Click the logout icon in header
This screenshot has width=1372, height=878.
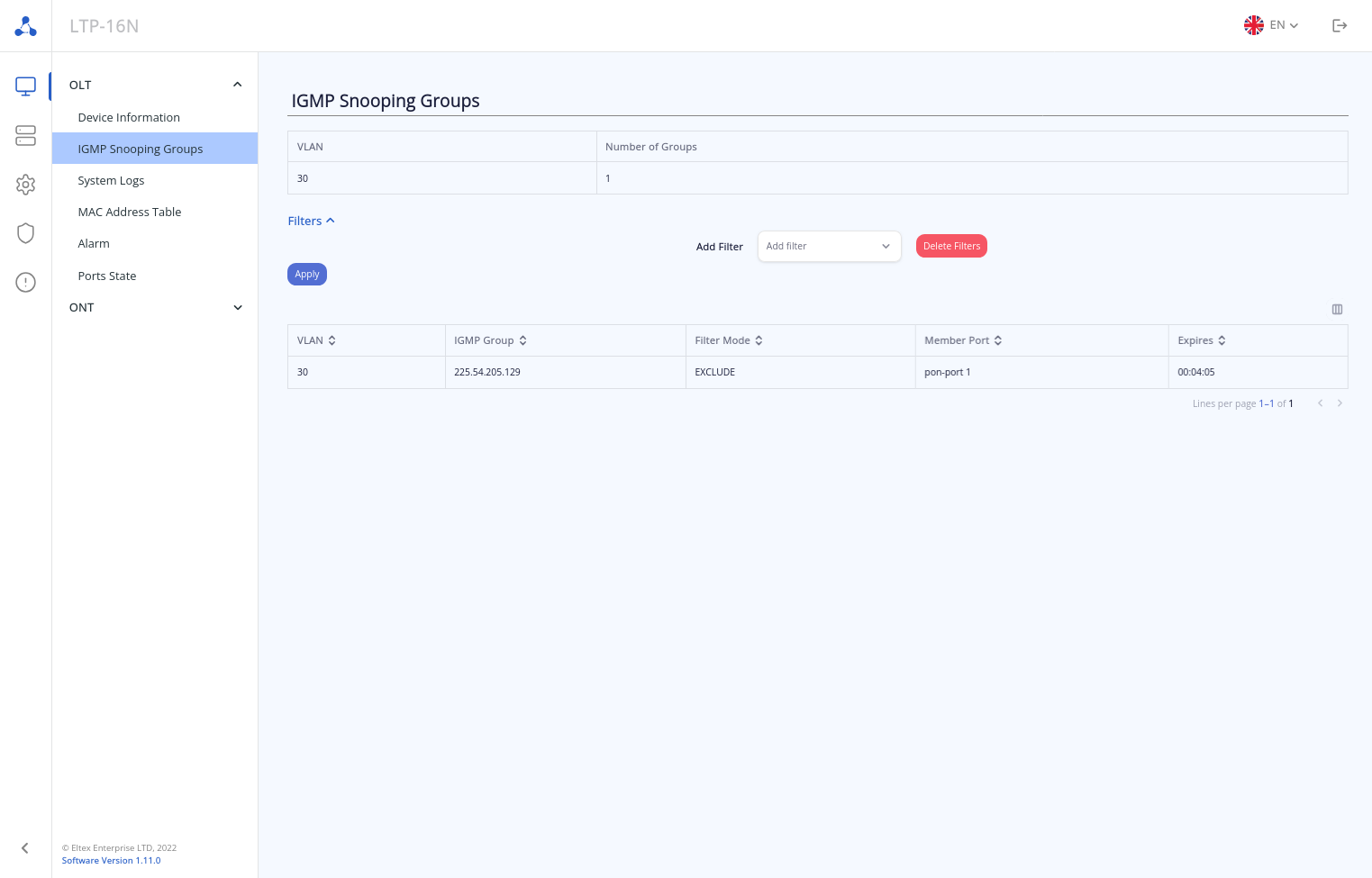(1340, 25)
